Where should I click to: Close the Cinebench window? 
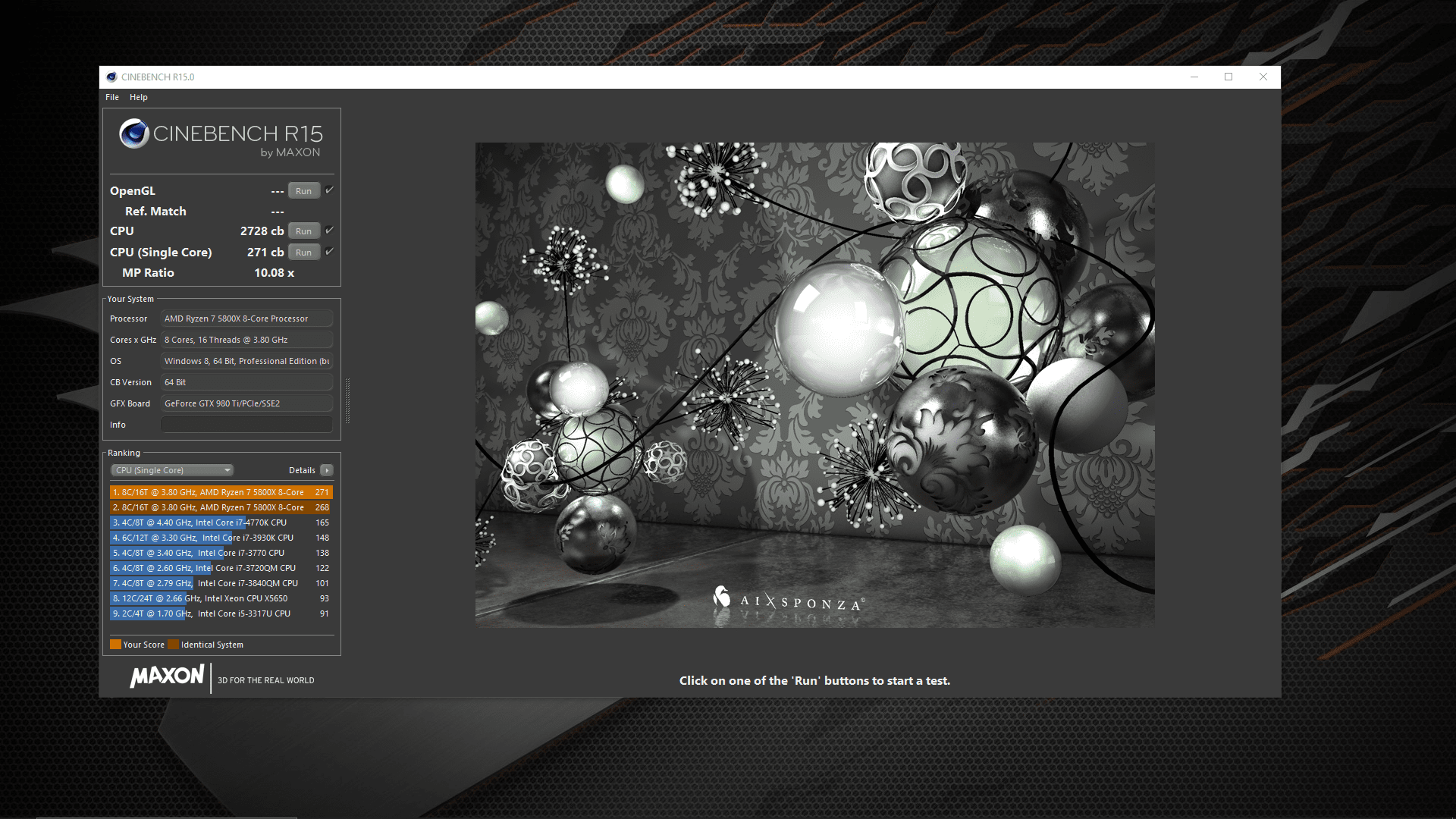coord(1263,77)
